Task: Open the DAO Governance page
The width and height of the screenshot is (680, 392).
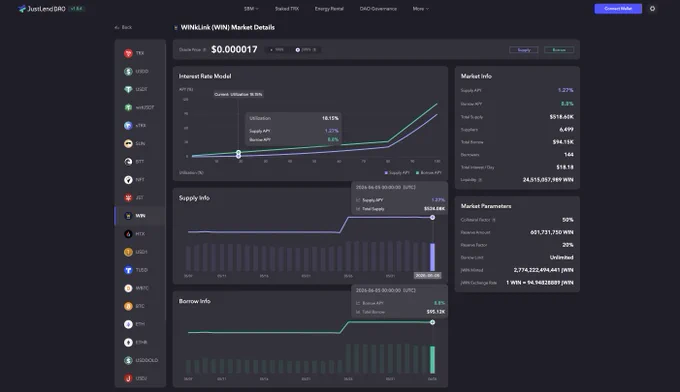Action: [378, 9]
